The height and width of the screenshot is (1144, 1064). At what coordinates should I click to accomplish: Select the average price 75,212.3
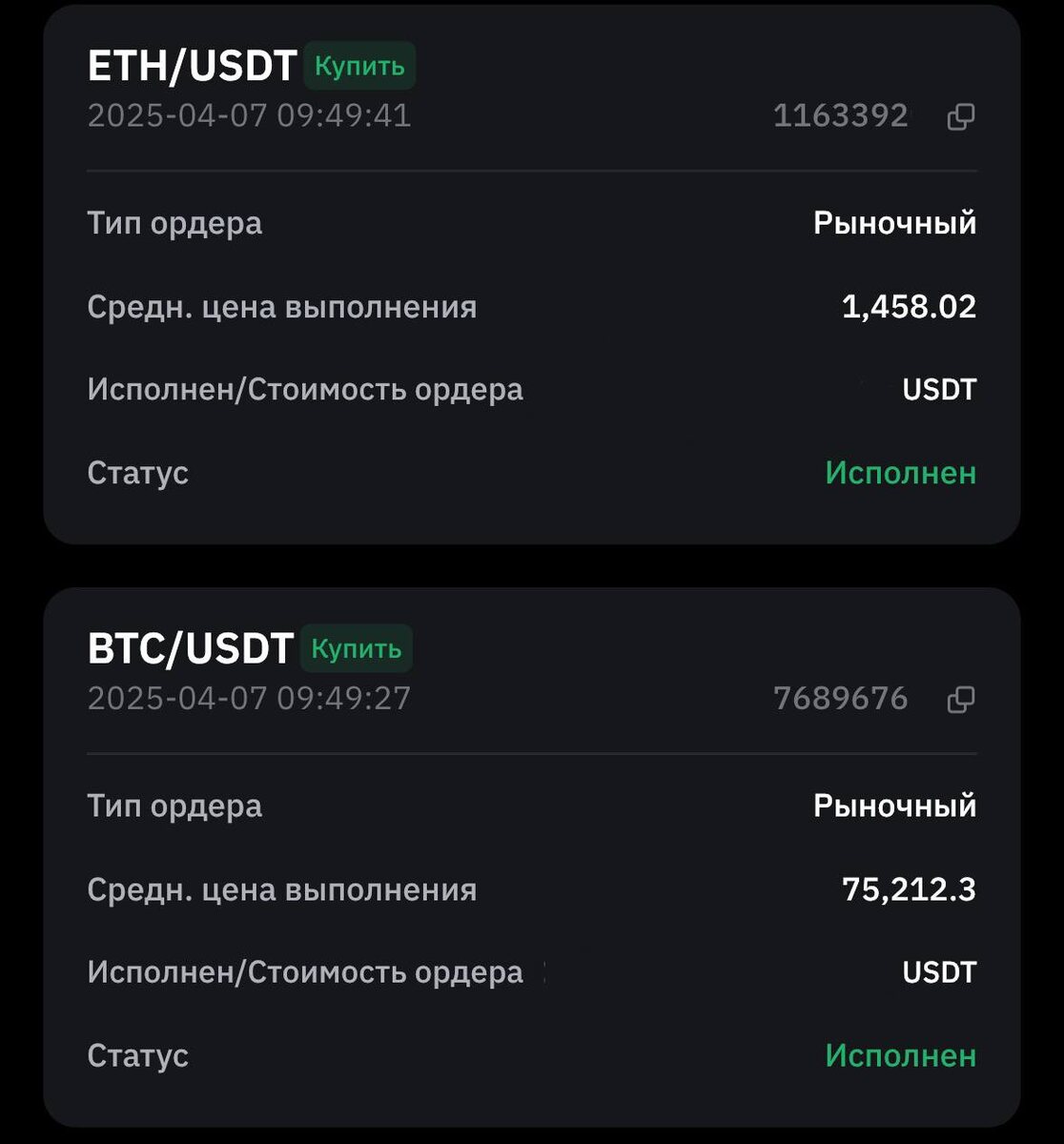[909, 889]
